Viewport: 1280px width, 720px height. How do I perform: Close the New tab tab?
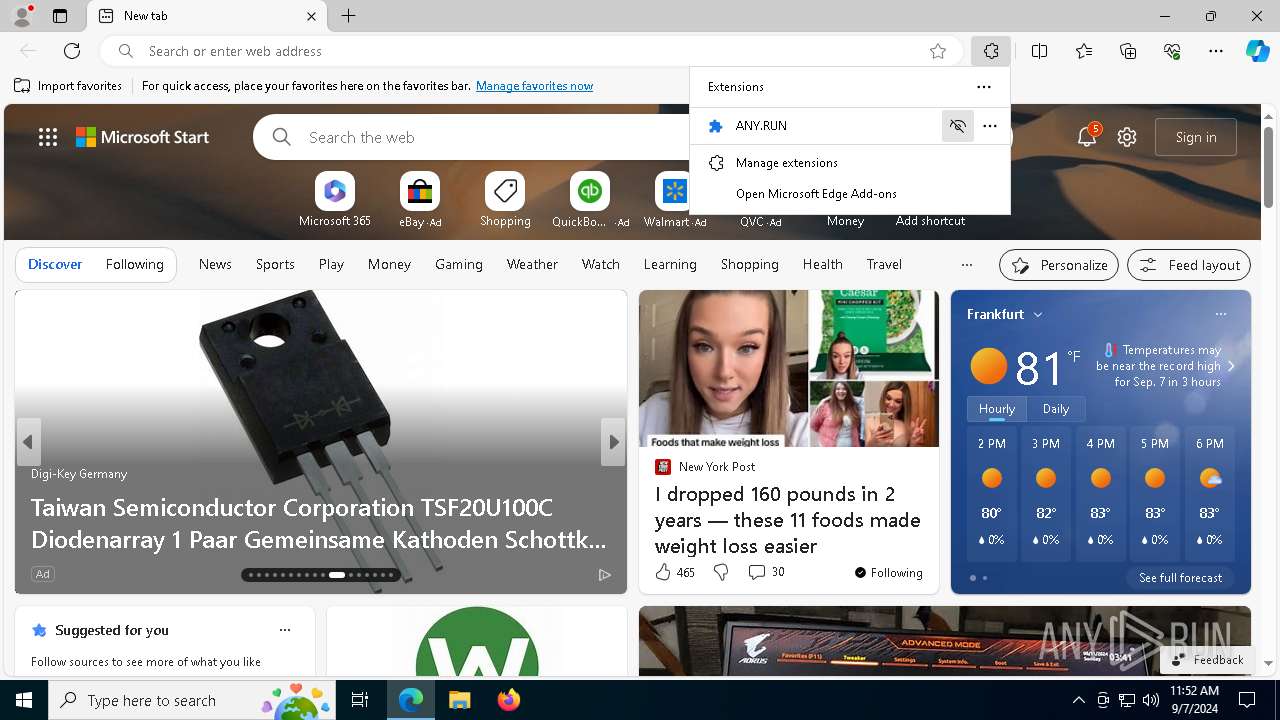pos(311,16)
